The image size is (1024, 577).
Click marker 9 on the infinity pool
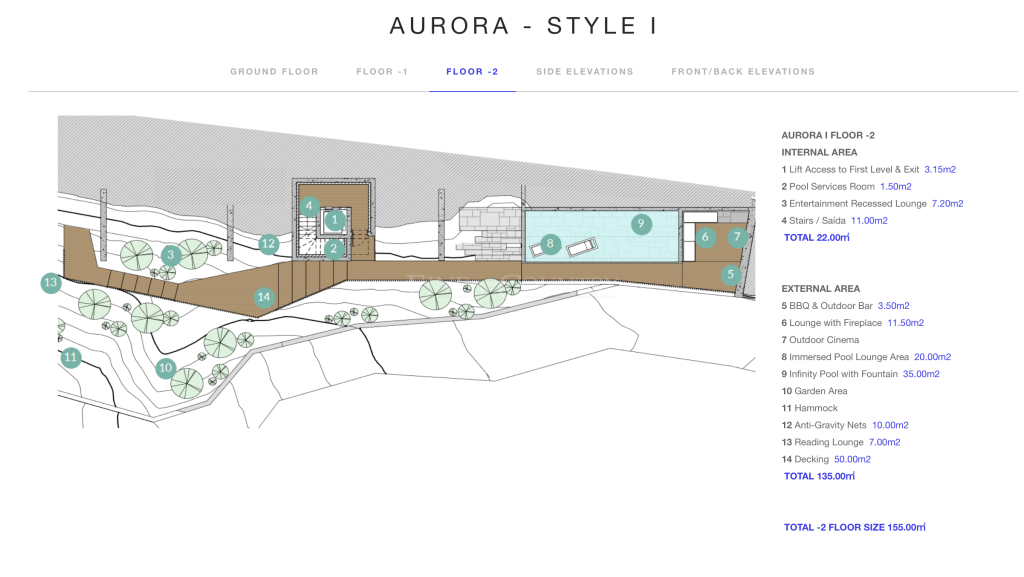click(640, 224)
